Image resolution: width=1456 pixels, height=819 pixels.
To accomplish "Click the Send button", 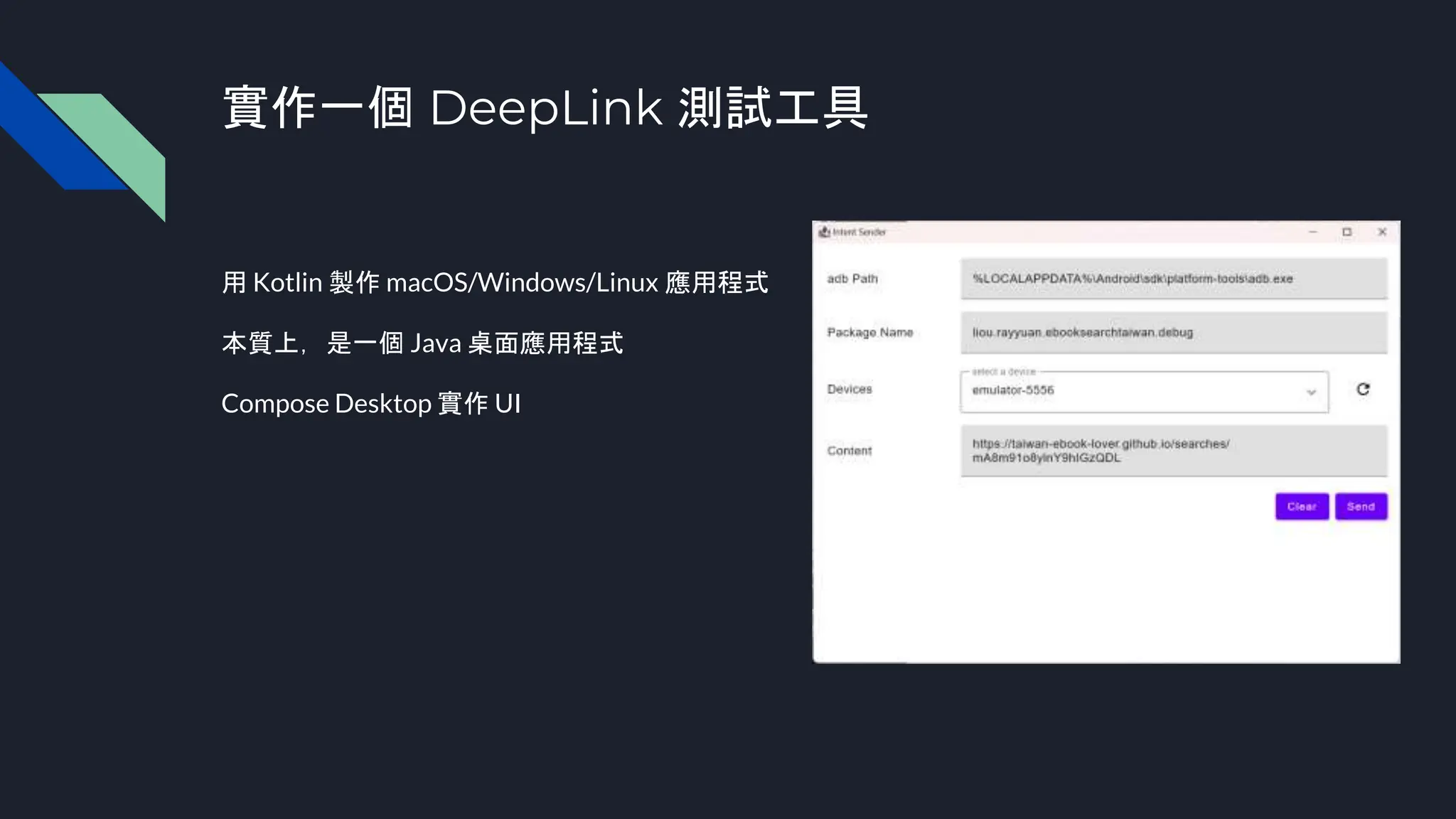I will coord(1361,506).
